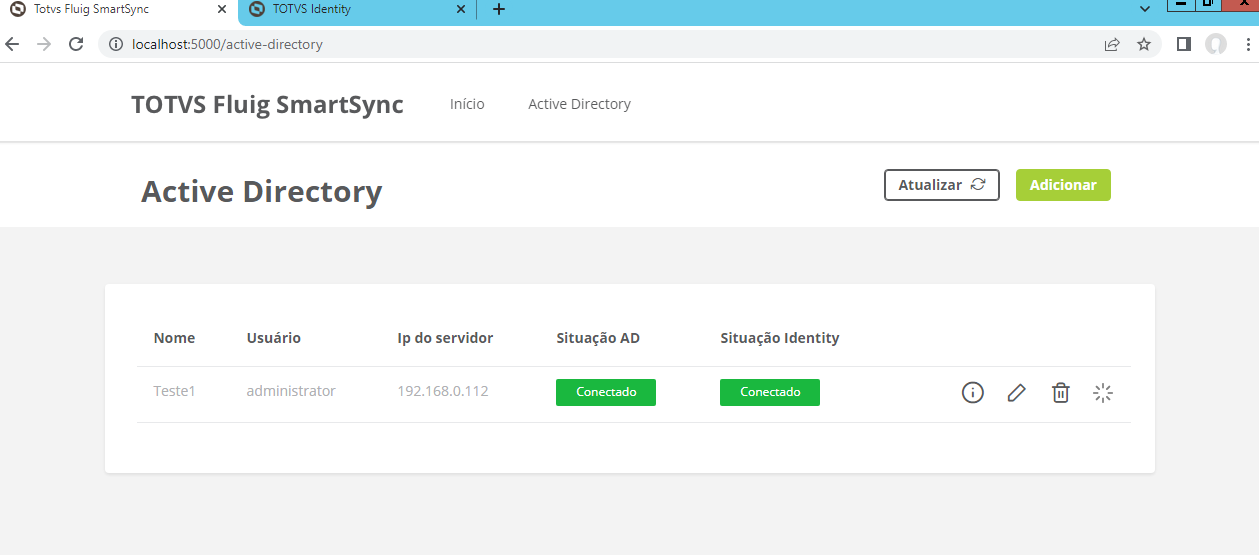Edit the Teste1 directory with pencil icon
The height and width of the screenshot is (555, 1259).
coord(1016,393)
